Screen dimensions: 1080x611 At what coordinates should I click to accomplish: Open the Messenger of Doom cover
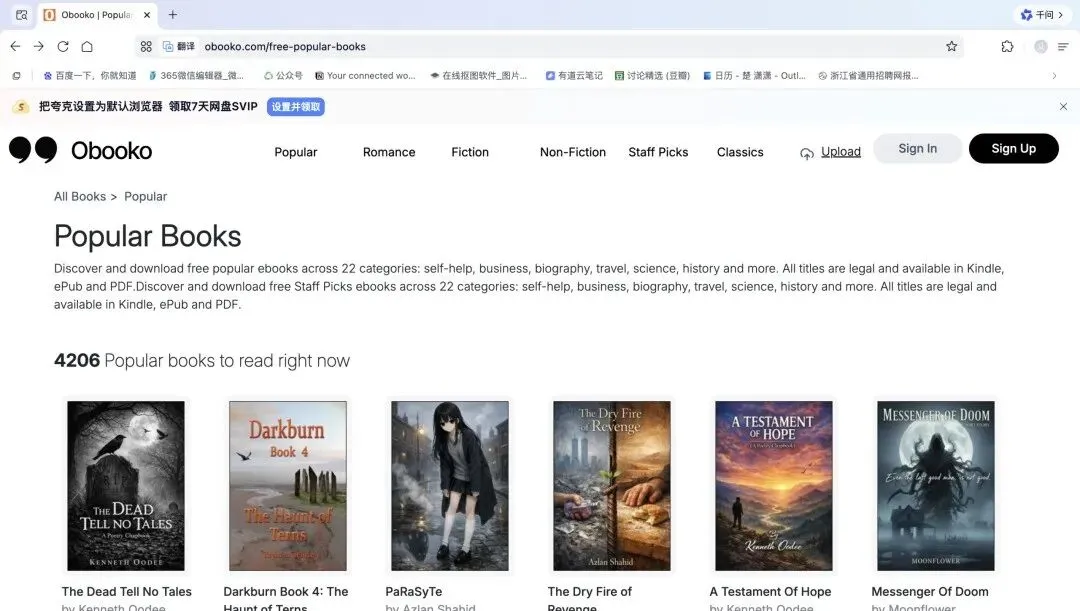pyautogui.click(x=935, y=486)
